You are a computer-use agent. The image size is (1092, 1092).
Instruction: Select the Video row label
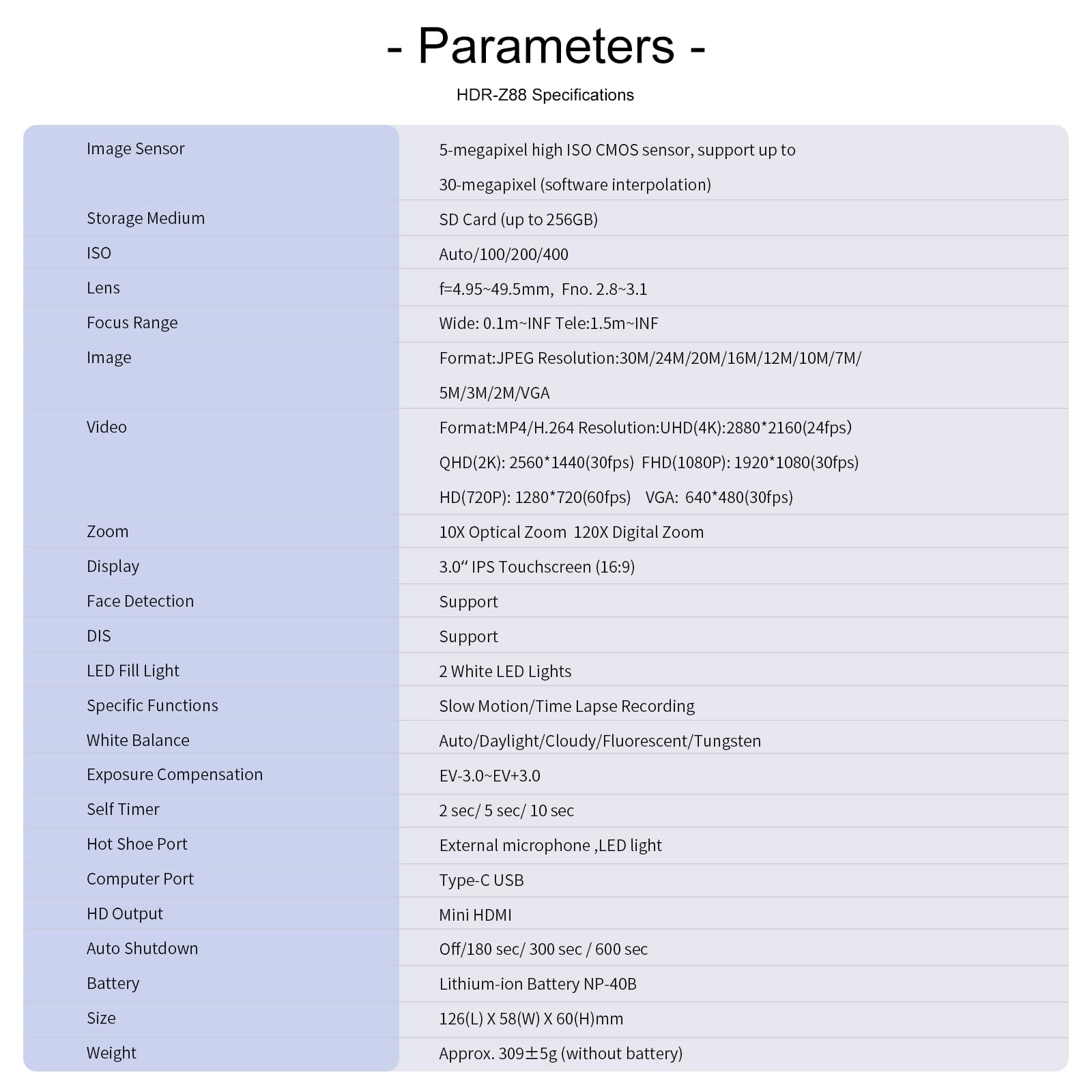click(106, 427)
